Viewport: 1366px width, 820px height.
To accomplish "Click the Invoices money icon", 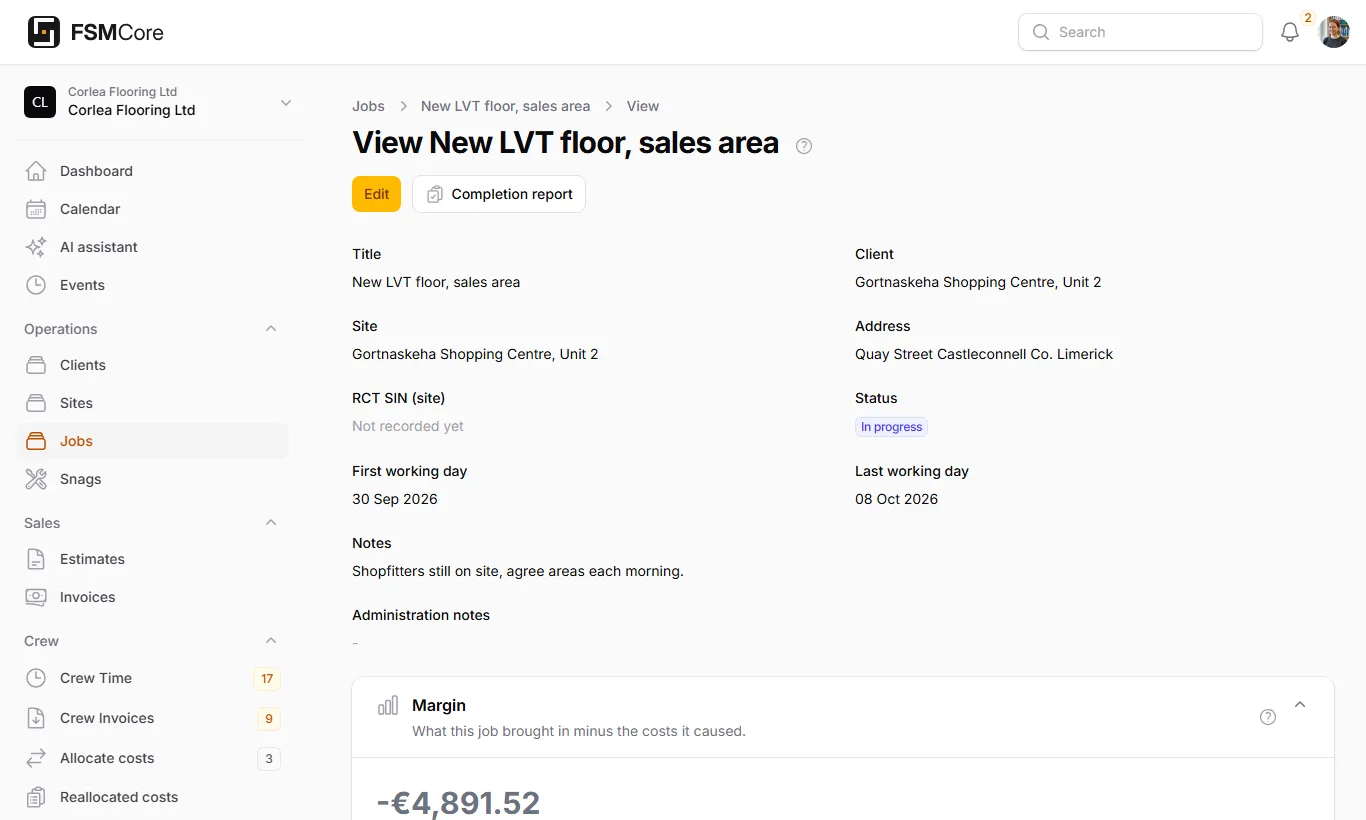I will click(x=36, y=597).
